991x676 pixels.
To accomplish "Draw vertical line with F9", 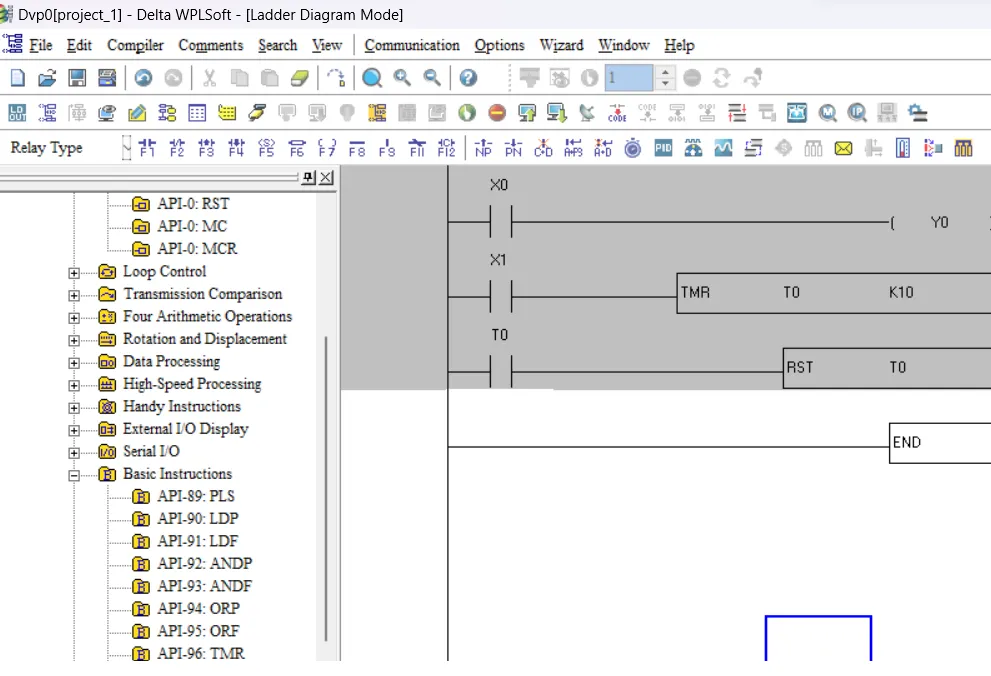I will 387,148.
